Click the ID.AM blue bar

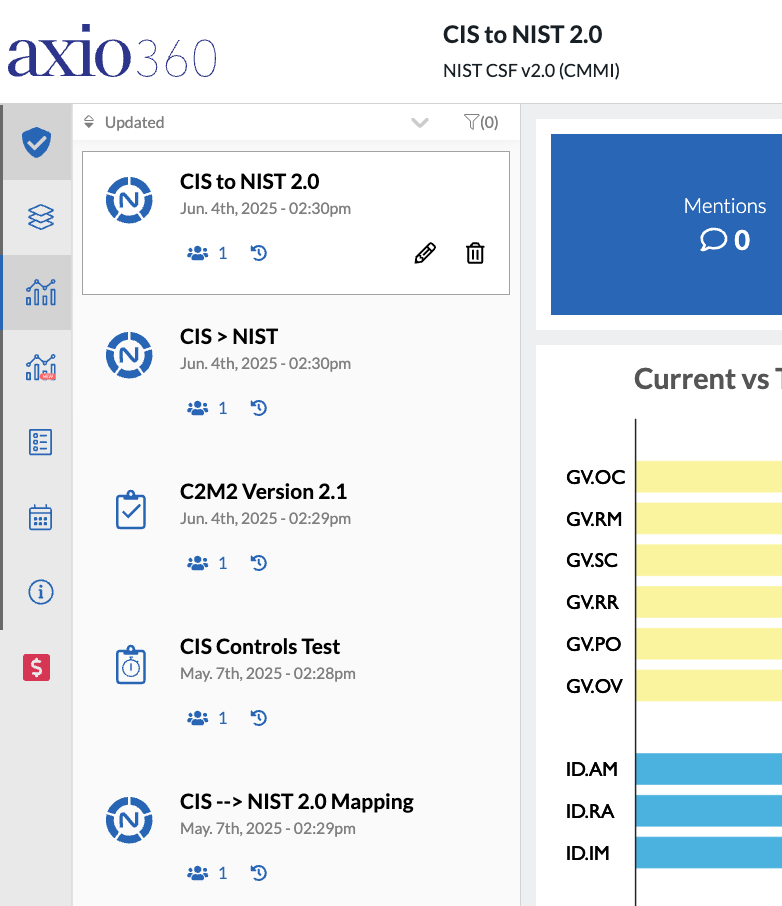coord(709,769)
